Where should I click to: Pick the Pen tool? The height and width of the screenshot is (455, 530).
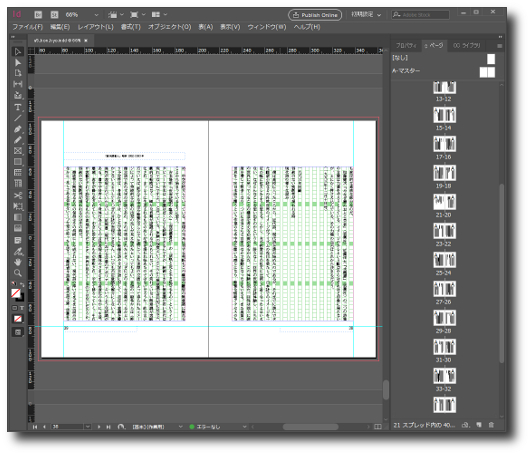click(18, 129)
